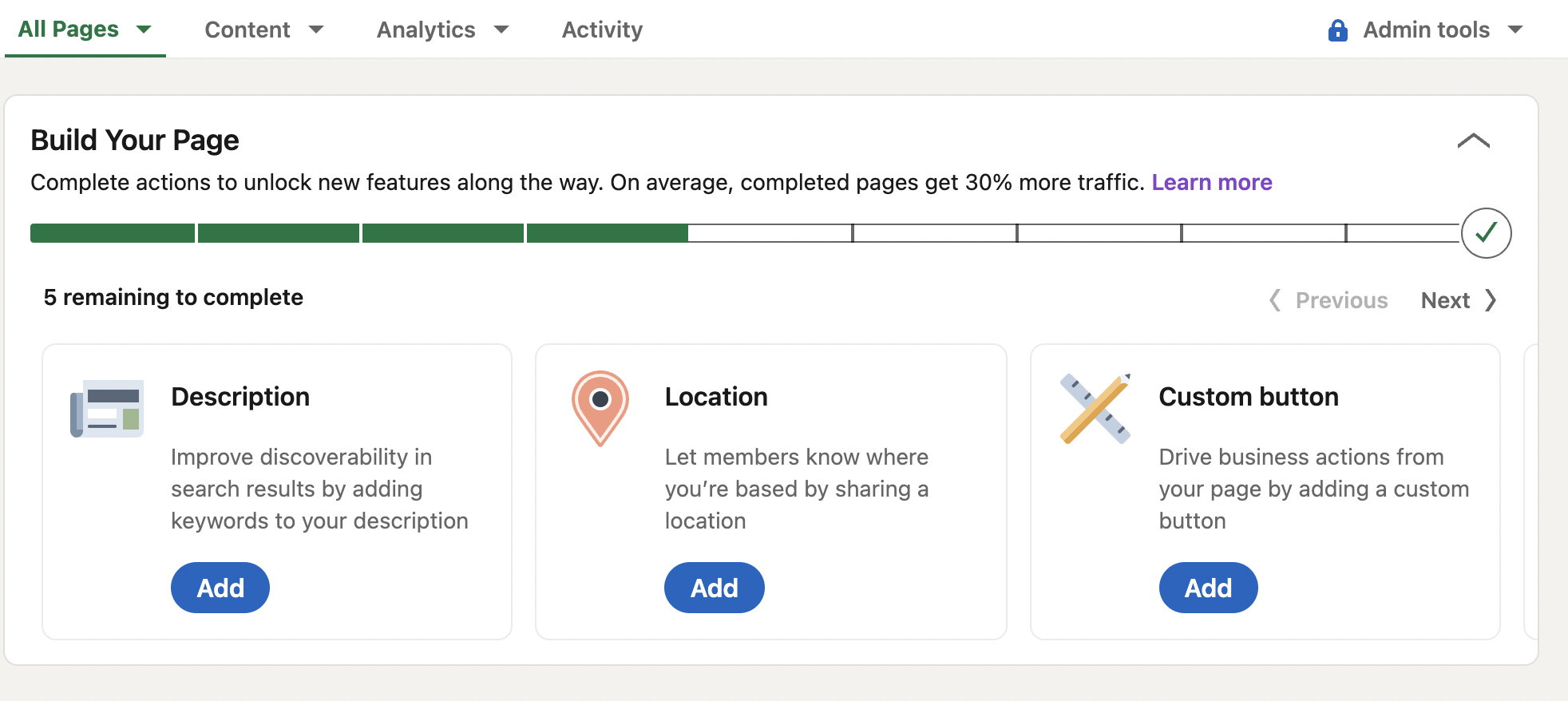1568x701 pixels.
Task: Click the Location card title
Action: [x=716, y=397]
